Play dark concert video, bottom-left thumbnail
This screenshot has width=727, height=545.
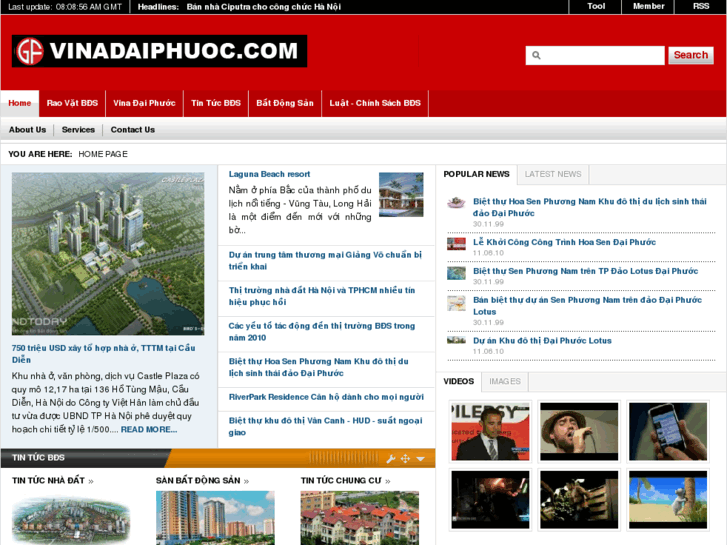[490, 500]
